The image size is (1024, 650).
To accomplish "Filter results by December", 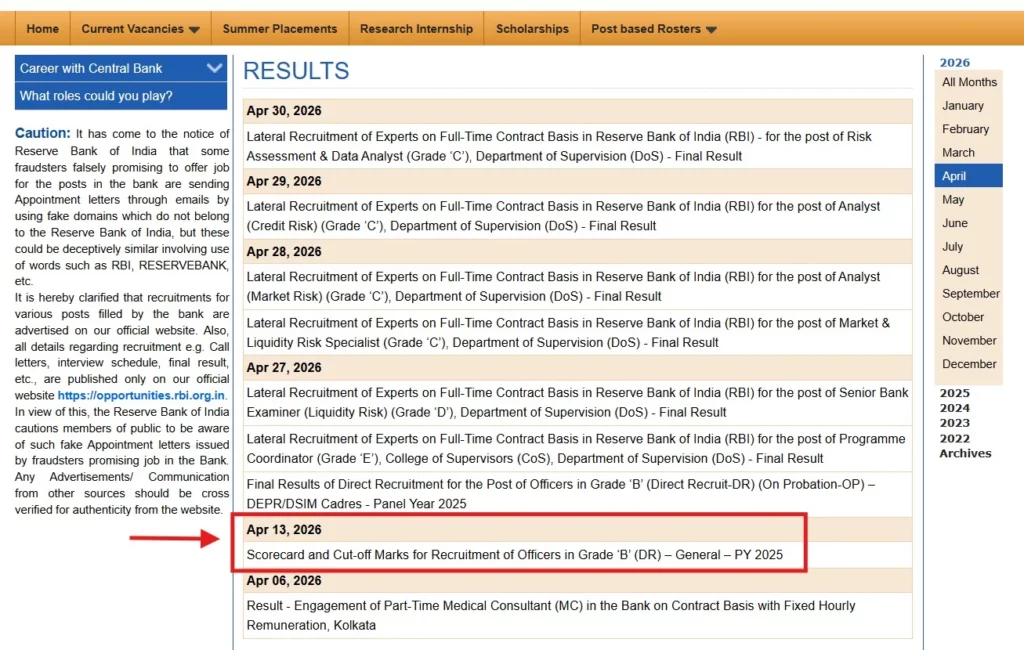I will click(x=968, y=365).
